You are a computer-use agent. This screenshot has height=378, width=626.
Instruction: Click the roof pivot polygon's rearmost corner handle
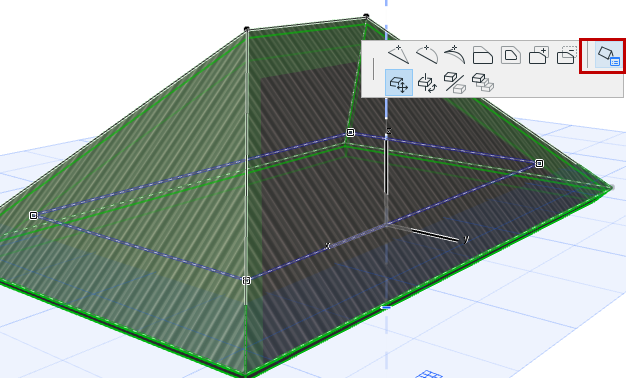click(350, 132)
